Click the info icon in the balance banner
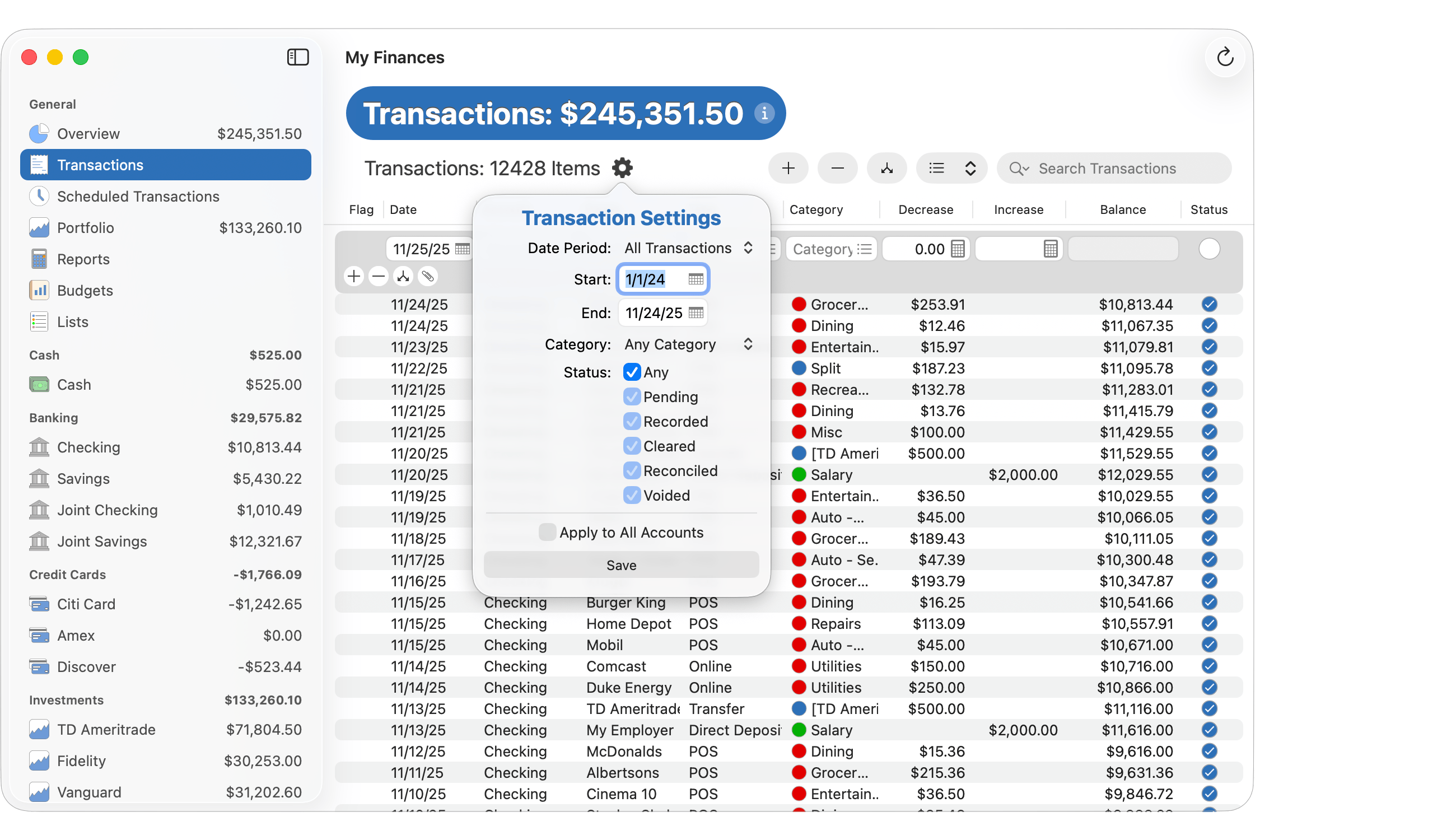Image resolution: width=1456 pixels, height=840 pixels. [764, 113]
